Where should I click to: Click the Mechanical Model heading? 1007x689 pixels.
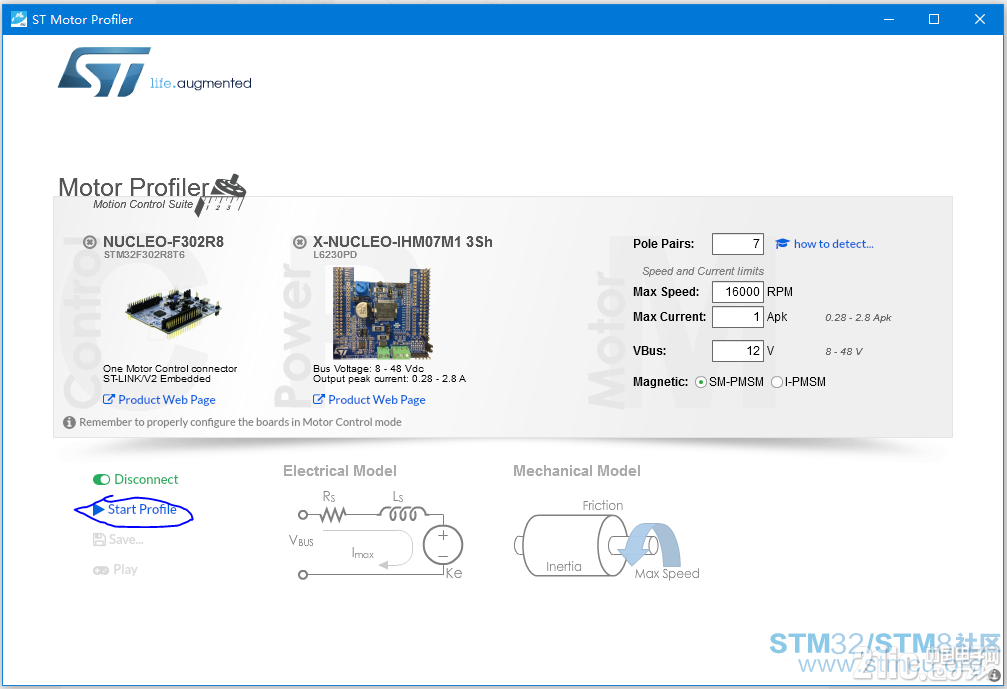point(577,471)
